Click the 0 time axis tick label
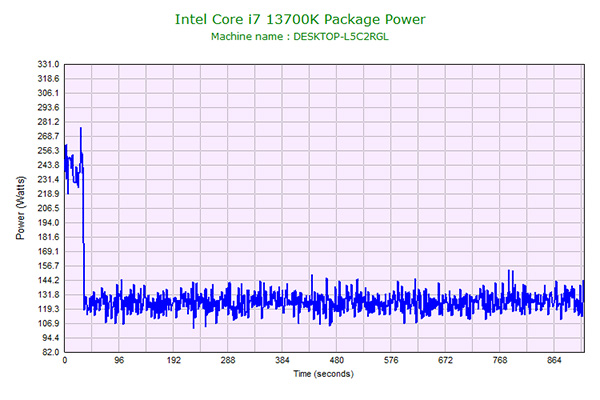This screenshot has height=400, width=600. pyautogui.click(x=65, y=360)
